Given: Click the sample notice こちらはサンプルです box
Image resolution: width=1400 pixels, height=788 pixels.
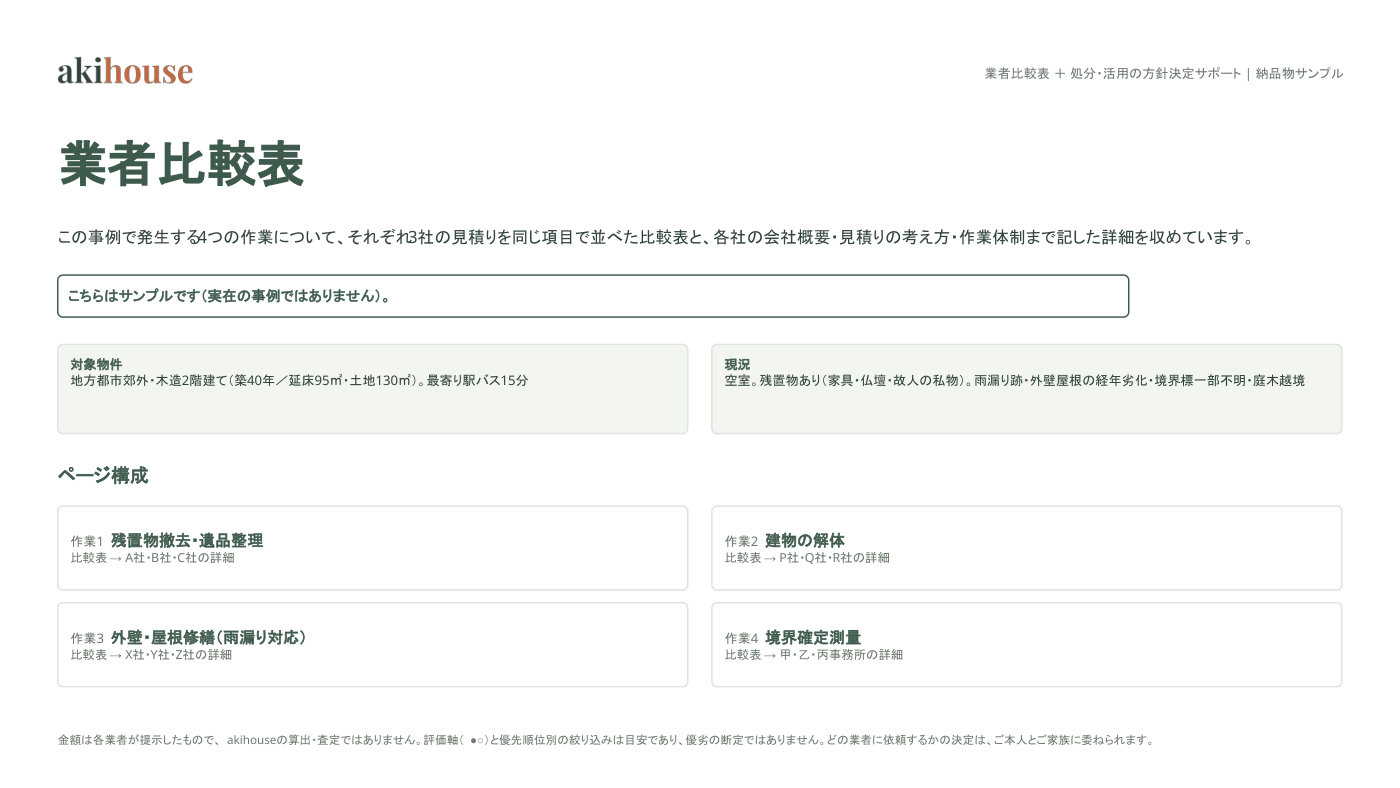Looking at the screenshot, I should tap(593, 296).
